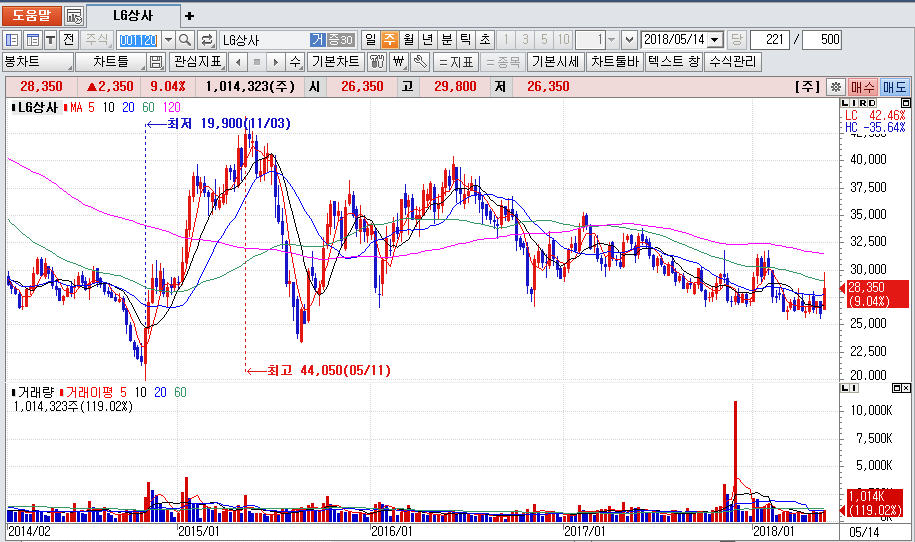The width and height of the screenshot is (915, 542).
Task: Click the swap arrows icon beside stock search
Action: [x=207, y=40]
